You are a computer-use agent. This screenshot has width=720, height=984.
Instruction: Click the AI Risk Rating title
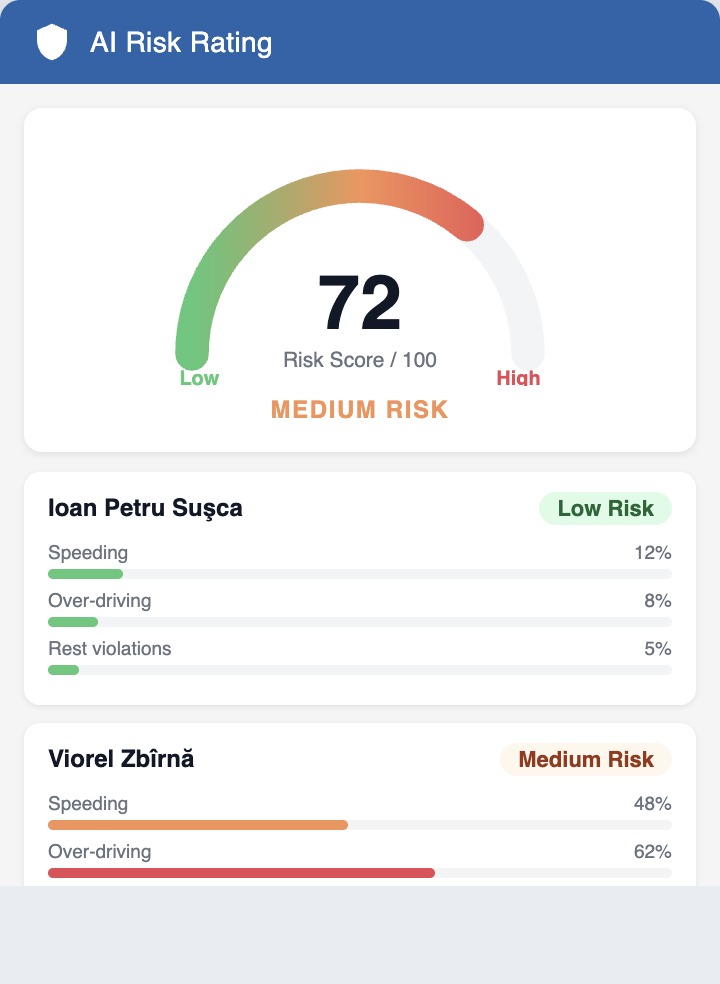(181, 43)
